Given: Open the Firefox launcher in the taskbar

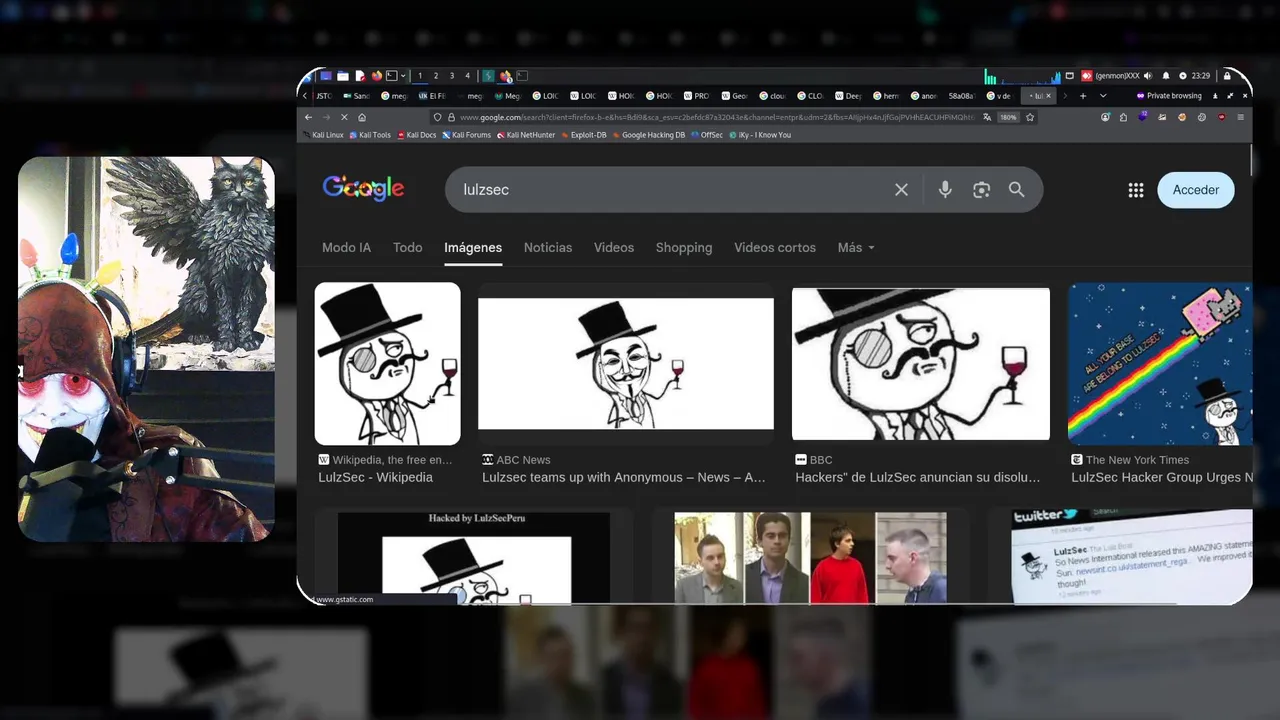Looking at the screenshot, I should pos(377,76).
